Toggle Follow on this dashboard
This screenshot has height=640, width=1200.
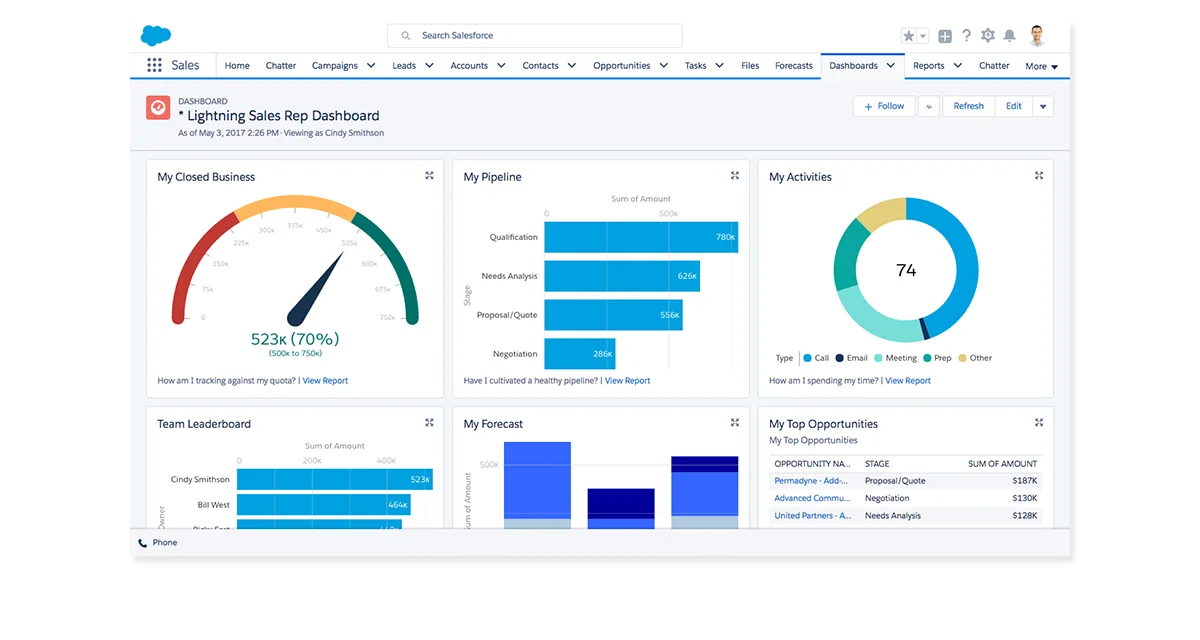point(884,106)
